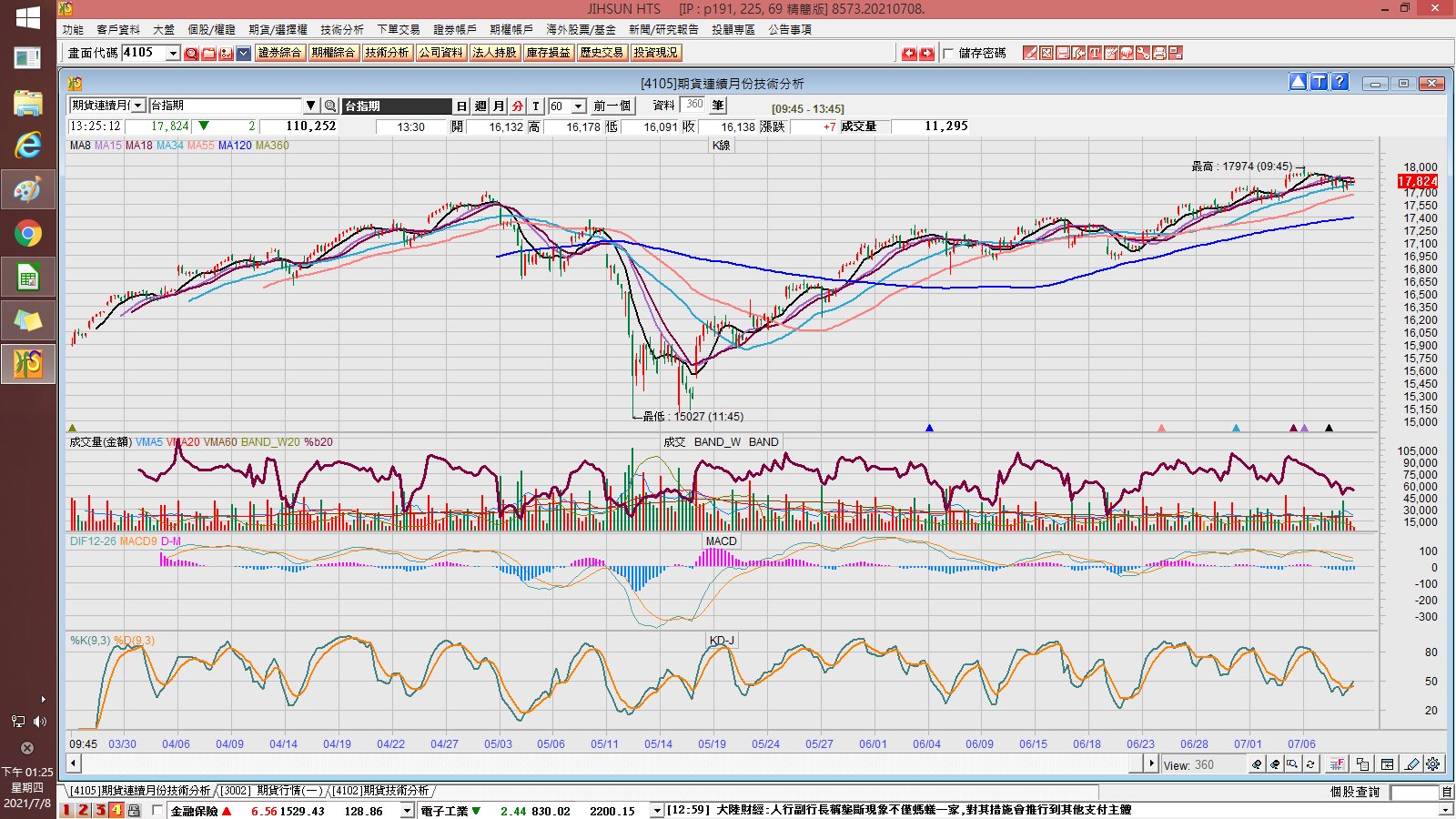Click the panel layout icon by the pen icon
Screen dimensions: 1456x819
1388,764
